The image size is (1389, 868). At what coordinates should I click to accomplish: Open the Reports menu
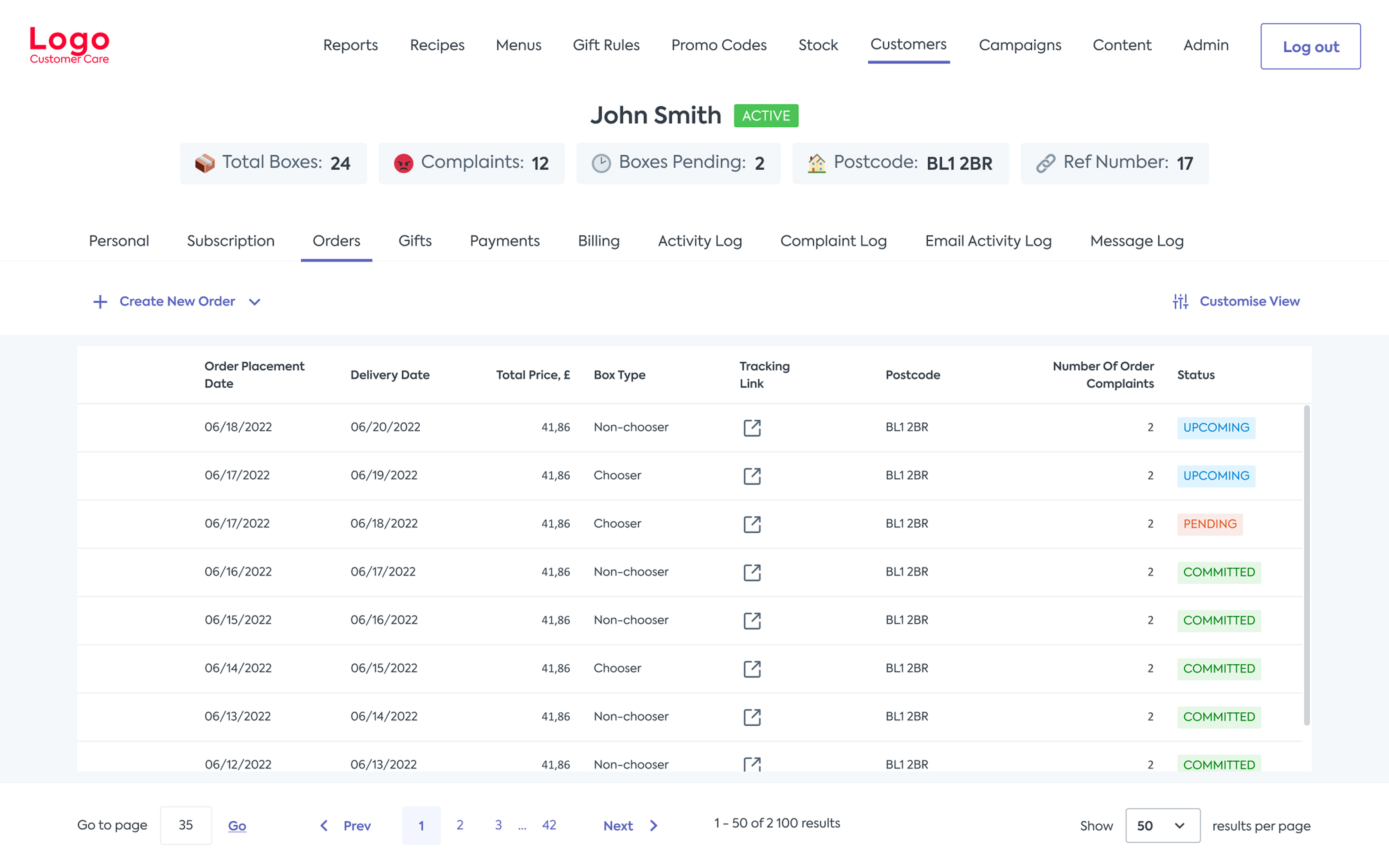350,45
